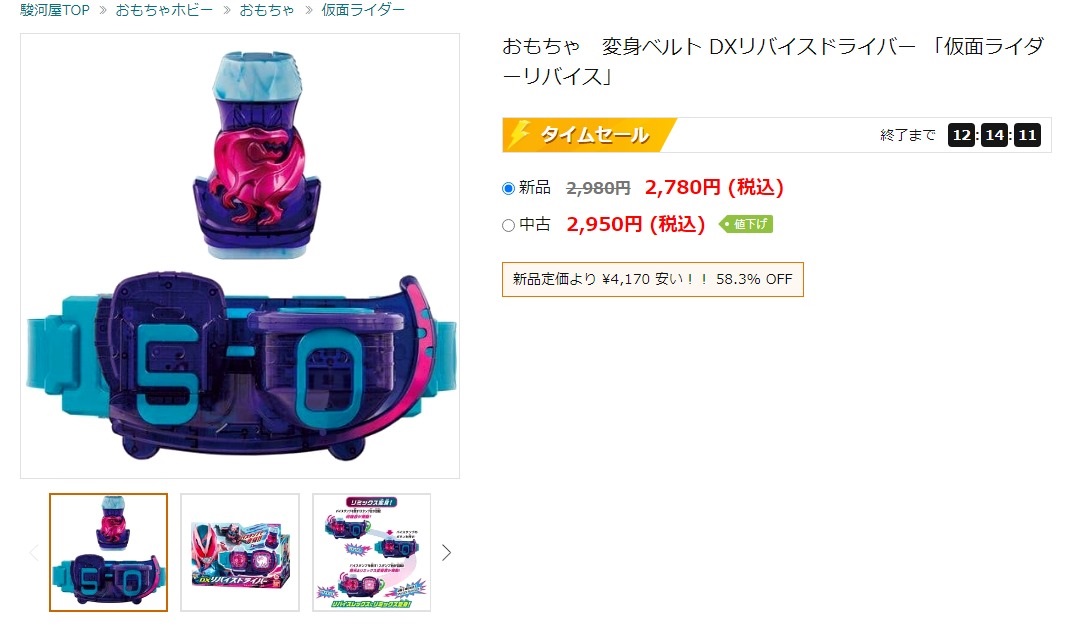Click the main product image
The width and height of the screenshot is (1083, 627).
pyautogui.click(x=240, y=256)
